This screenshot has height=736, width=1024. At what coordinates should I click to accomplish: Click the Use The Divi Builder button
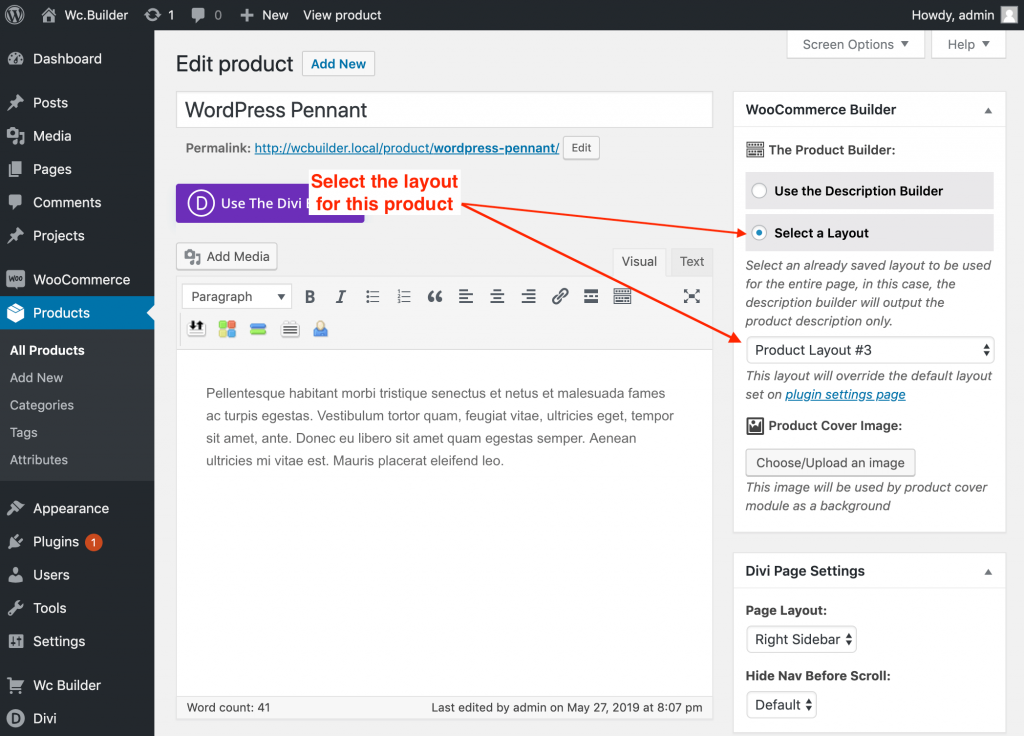tap(270, 203)
